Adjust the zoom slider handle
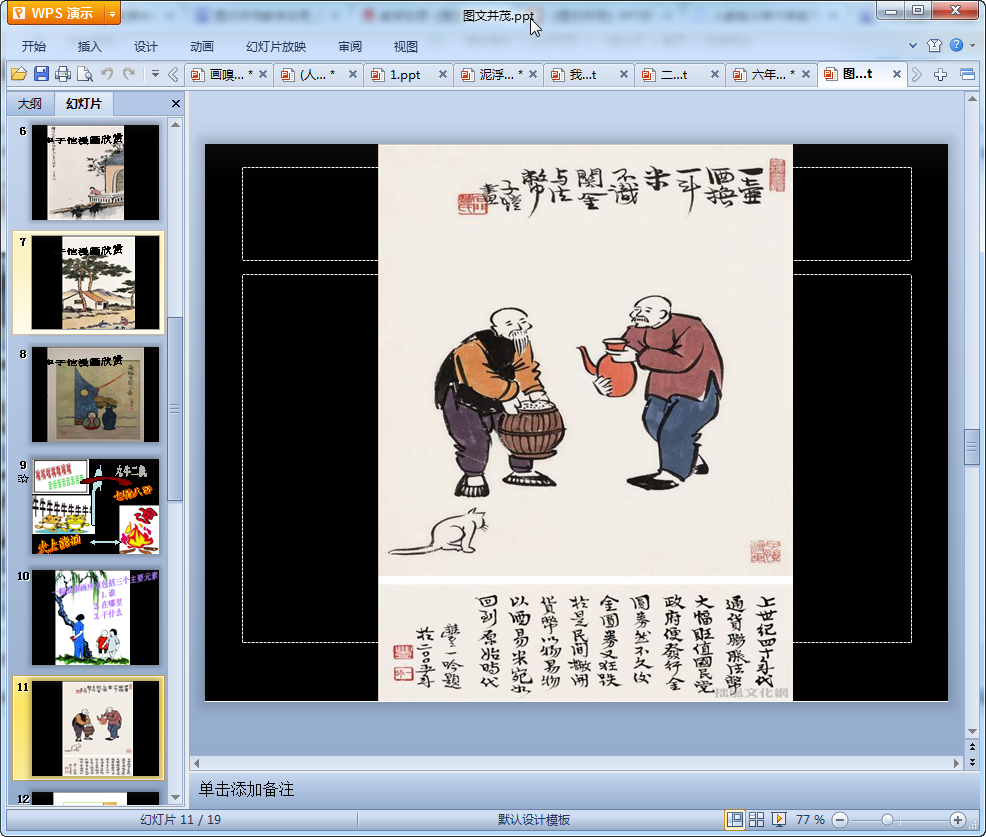The height and width of the screenshot is (837, 986). tap(887, 820)
